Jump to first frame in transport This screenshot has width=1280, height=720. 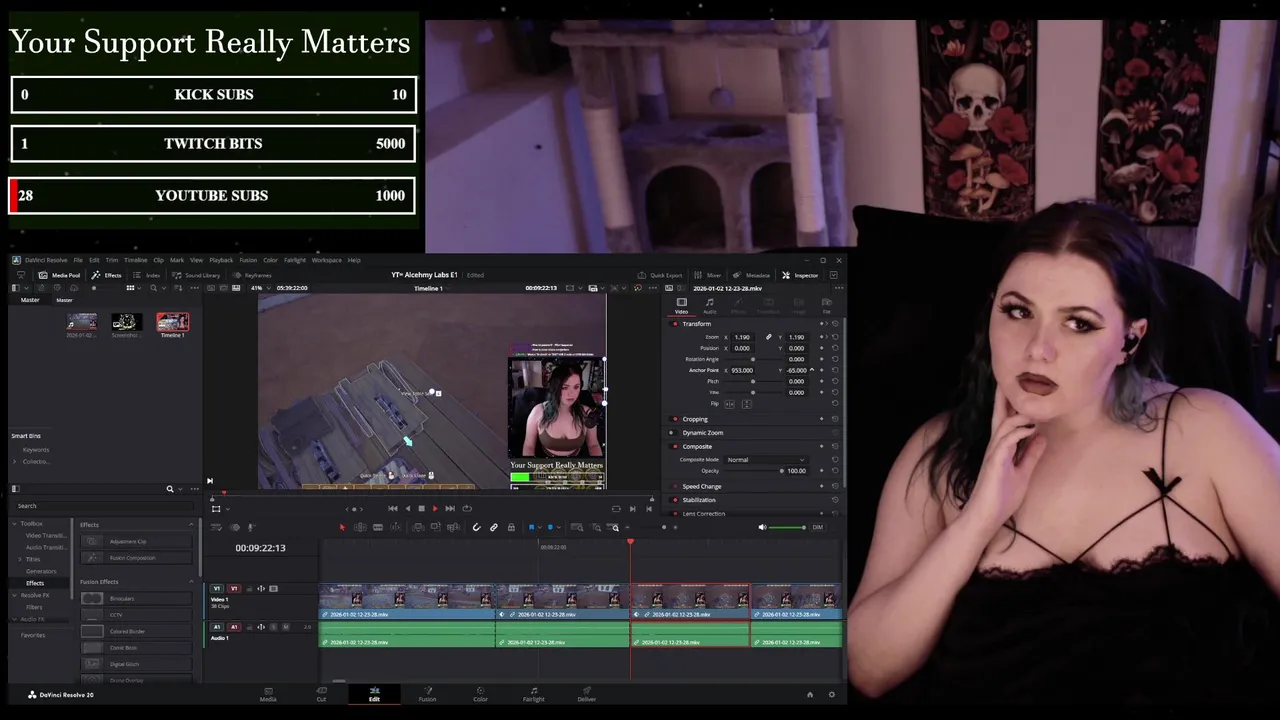(x=392, y=509)
